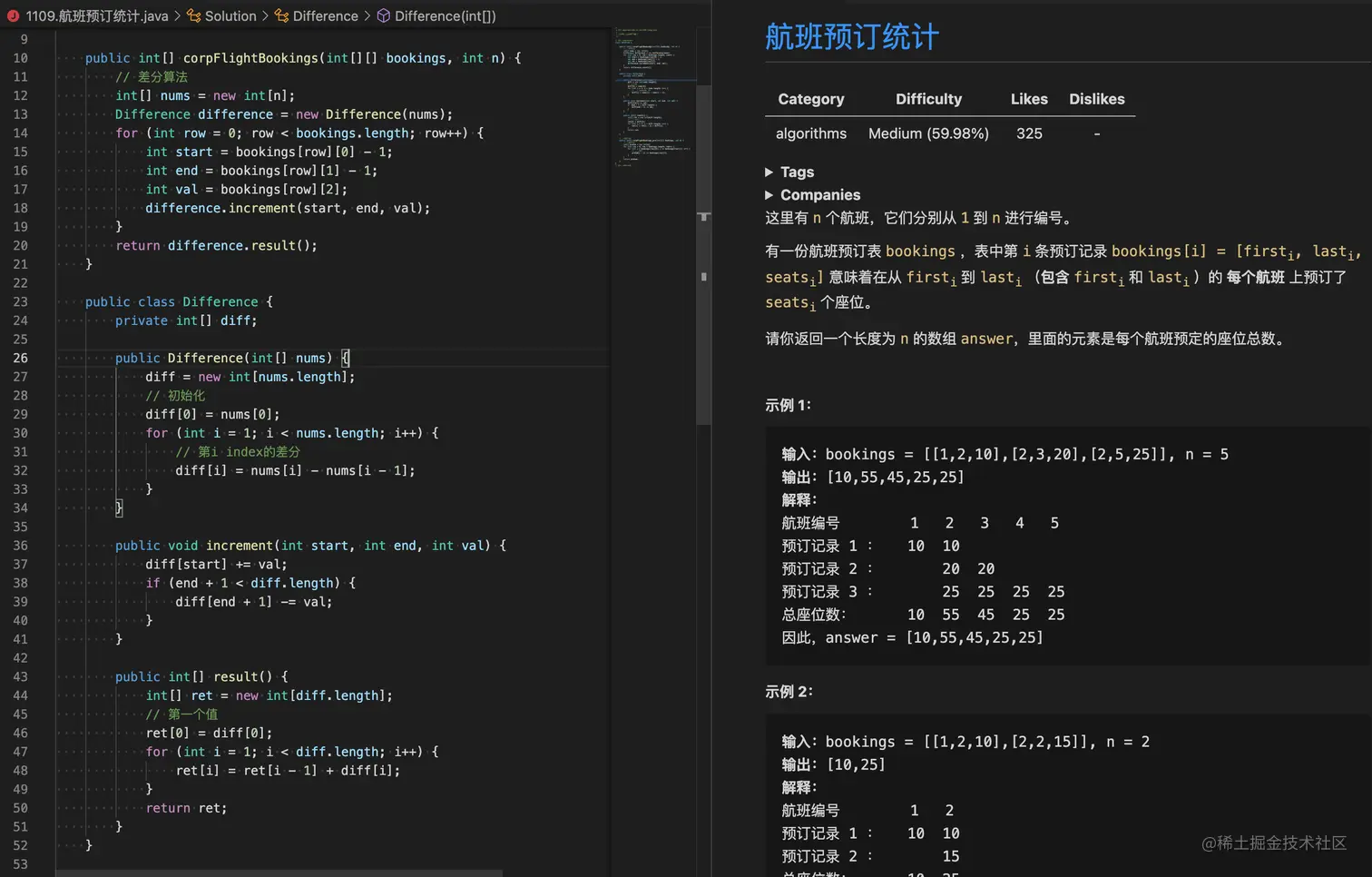
Task: Click the 'if (end + 1 < diff.length) {' line
Action: [250, 583]
